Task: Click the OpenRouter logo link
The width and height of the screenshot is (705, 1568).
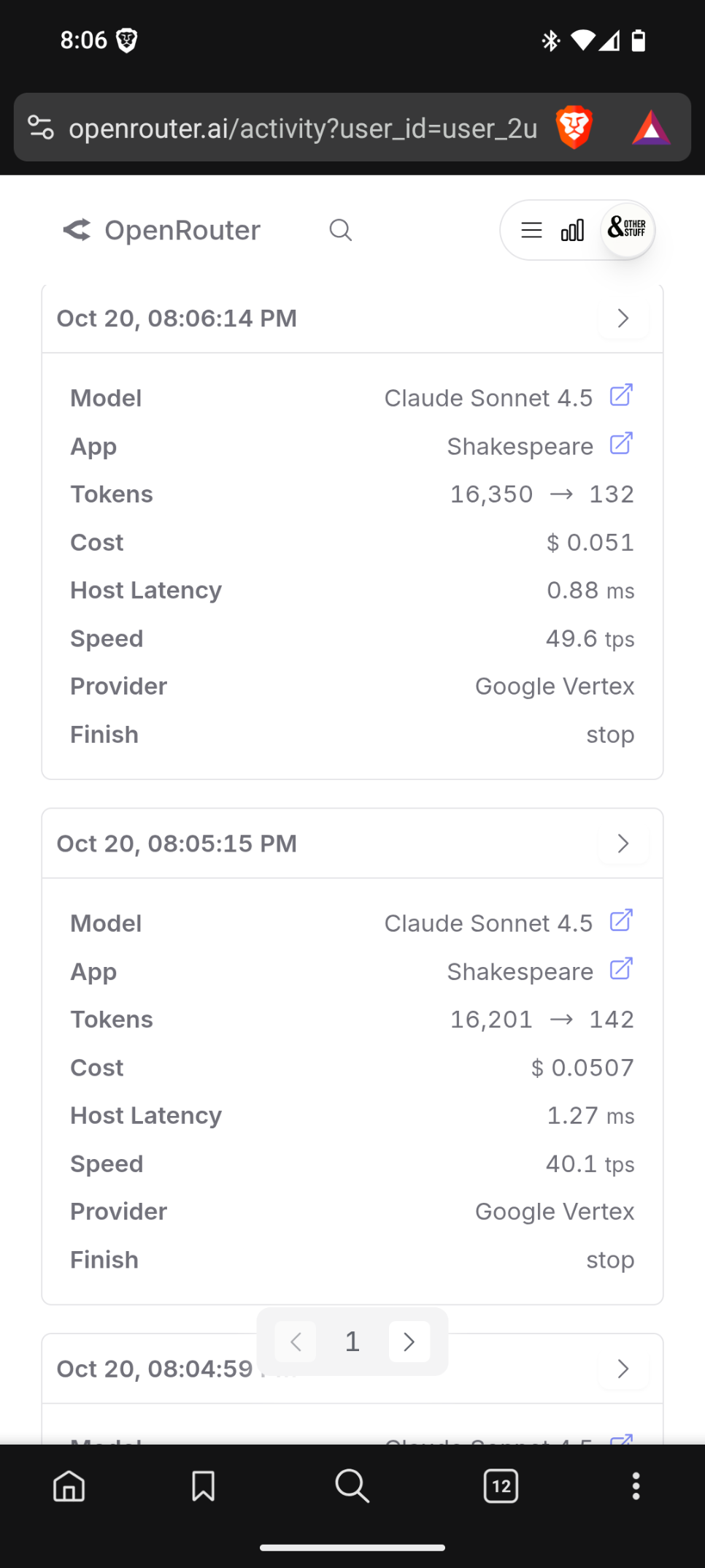Action: (x=161, y=231)
